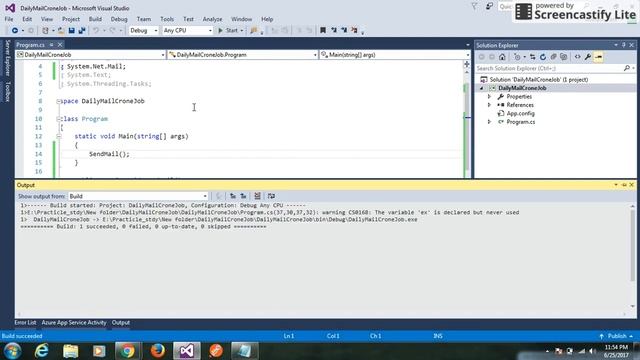Screen dimensions: 640x360
Task: Click the SendMail(); code line in the editor
Action: pyautogui.click(x=109, y=154)
